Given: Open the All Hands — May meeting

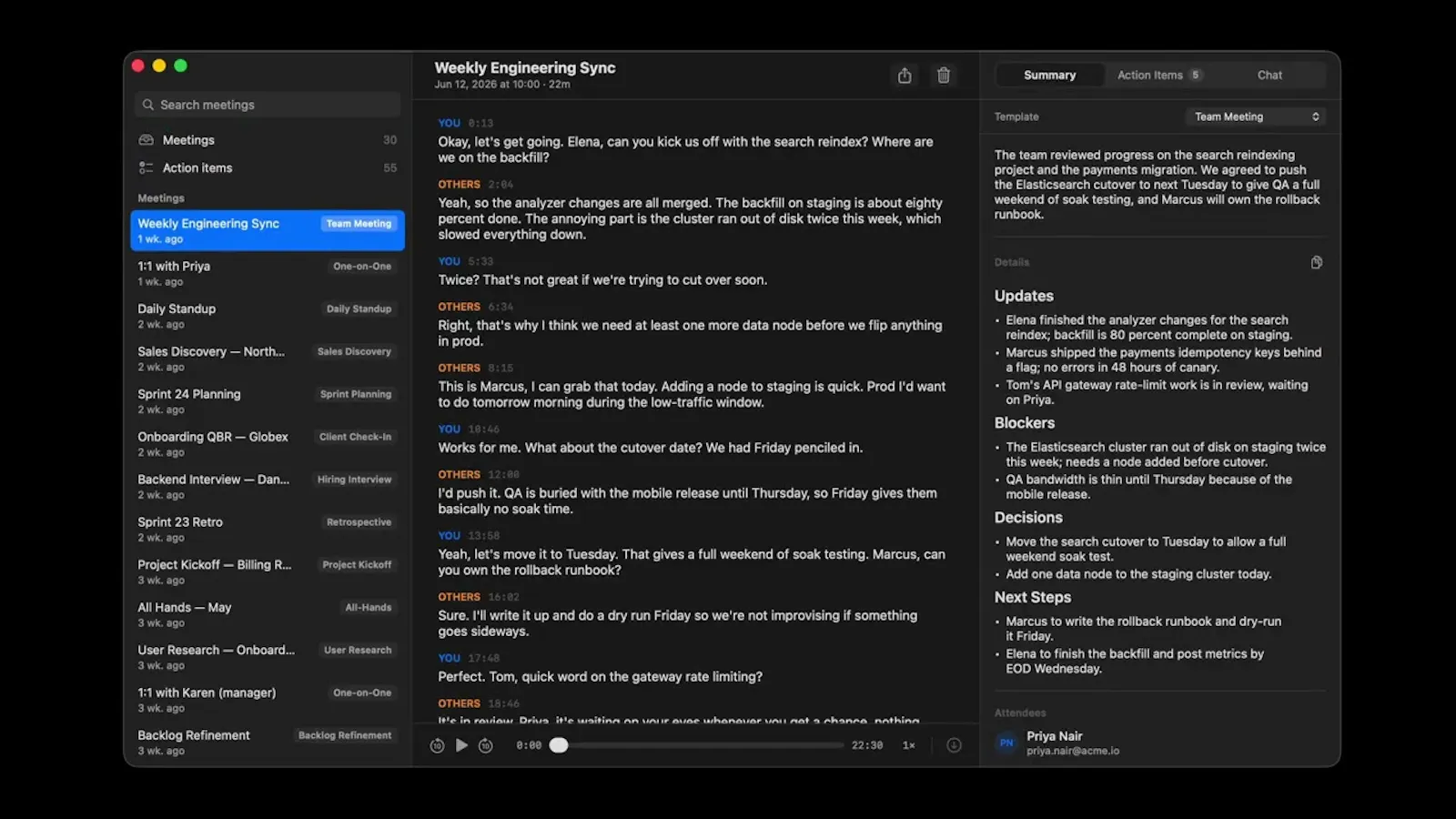Looking at the screenshot, I should coord(268,615).
